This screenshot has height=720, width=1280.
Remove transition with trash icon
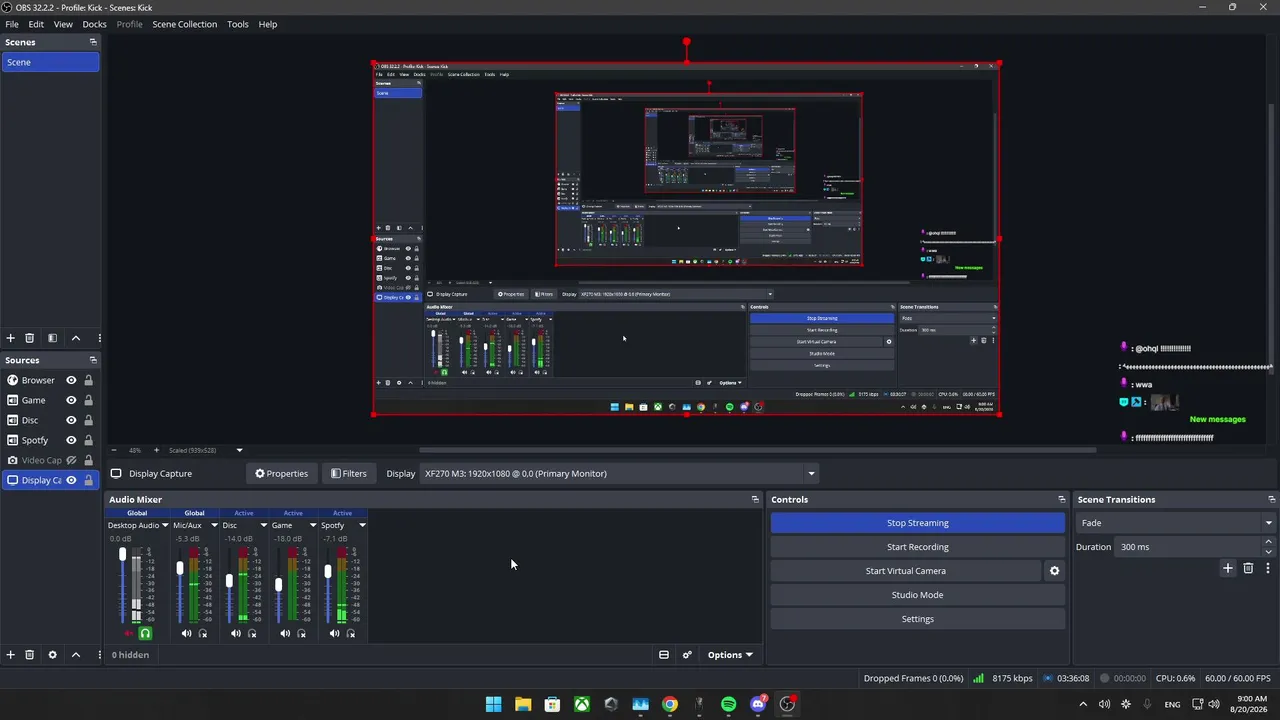[x=1248, y=568]
